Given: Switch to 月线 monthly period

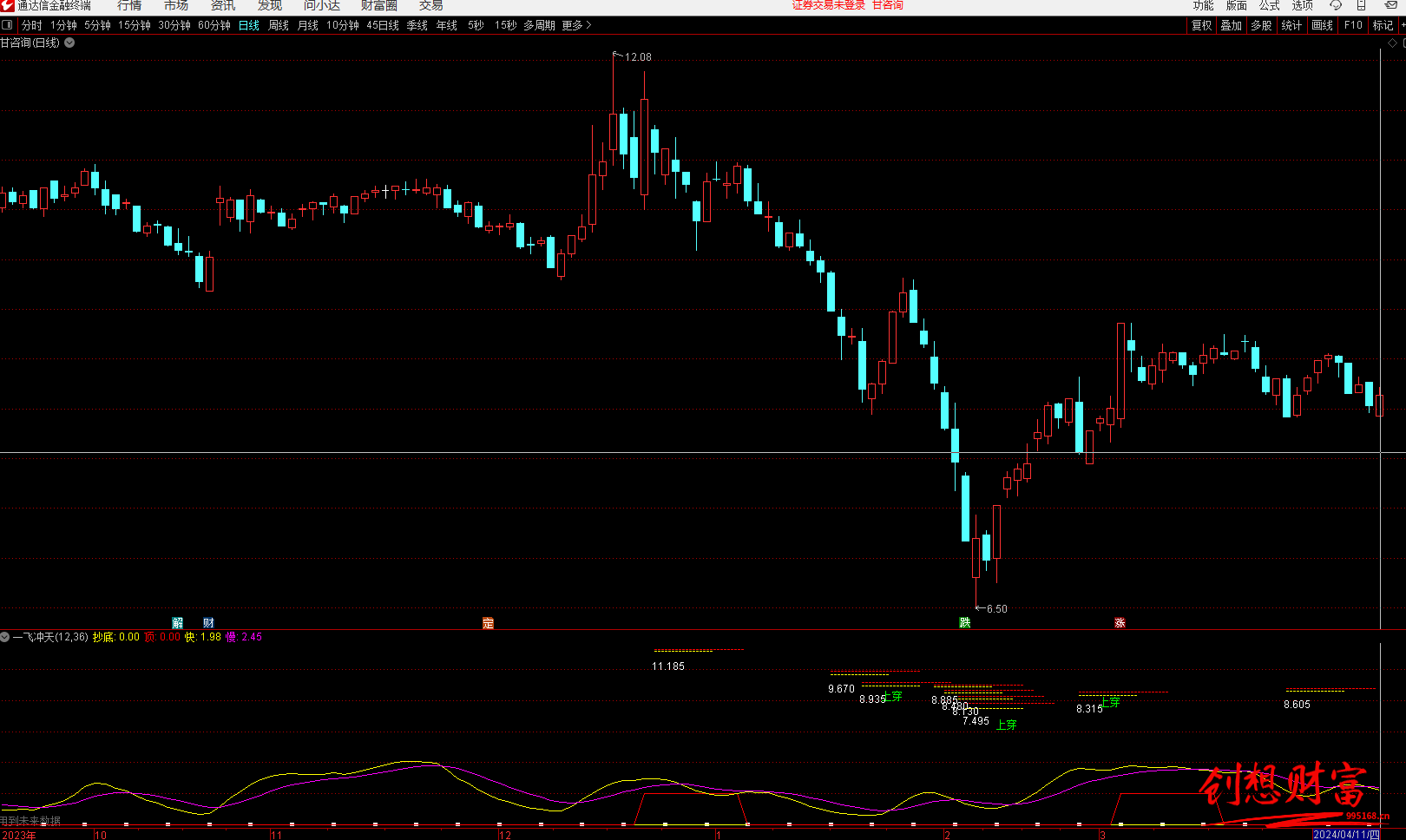Looking at the screenshot, I should (308, 25).
